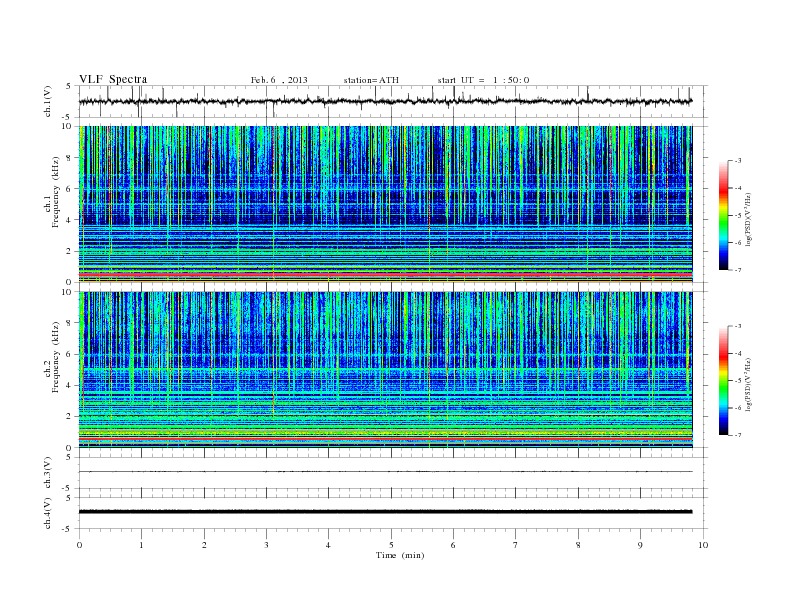Click tick "7" on the Time axis
The height and width of the screenshot is (612, 792).
516,545
